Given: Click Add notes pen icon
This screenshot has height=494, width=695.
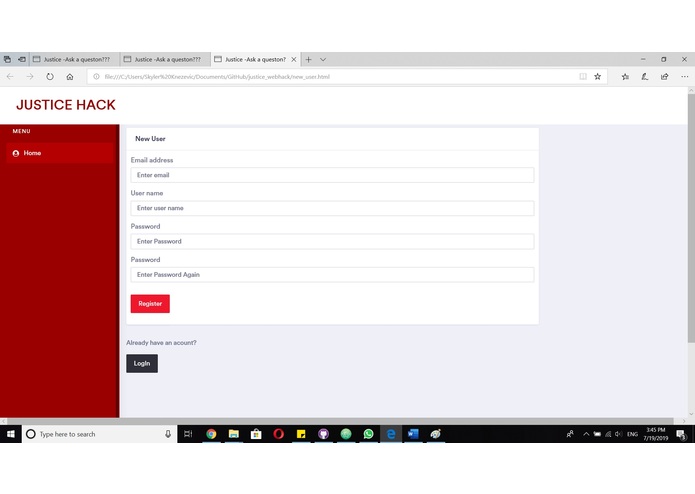Looking at the screenshot, I should (x=645, y=77).
